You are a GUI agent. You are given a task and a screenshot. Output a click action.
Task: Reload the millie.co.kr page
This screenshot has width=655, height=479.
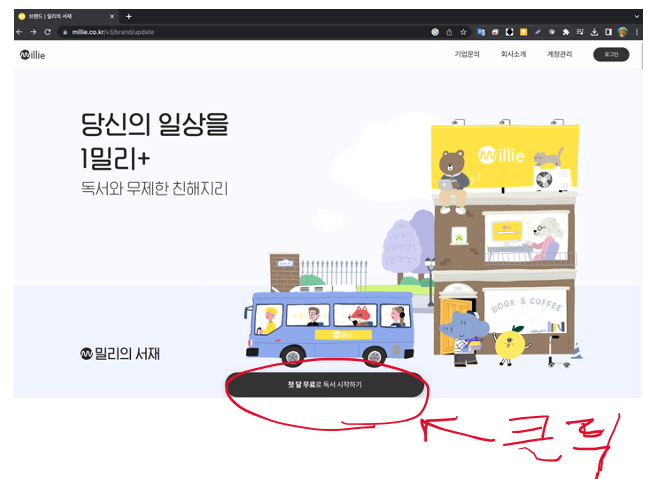click(x=48, y=32)
